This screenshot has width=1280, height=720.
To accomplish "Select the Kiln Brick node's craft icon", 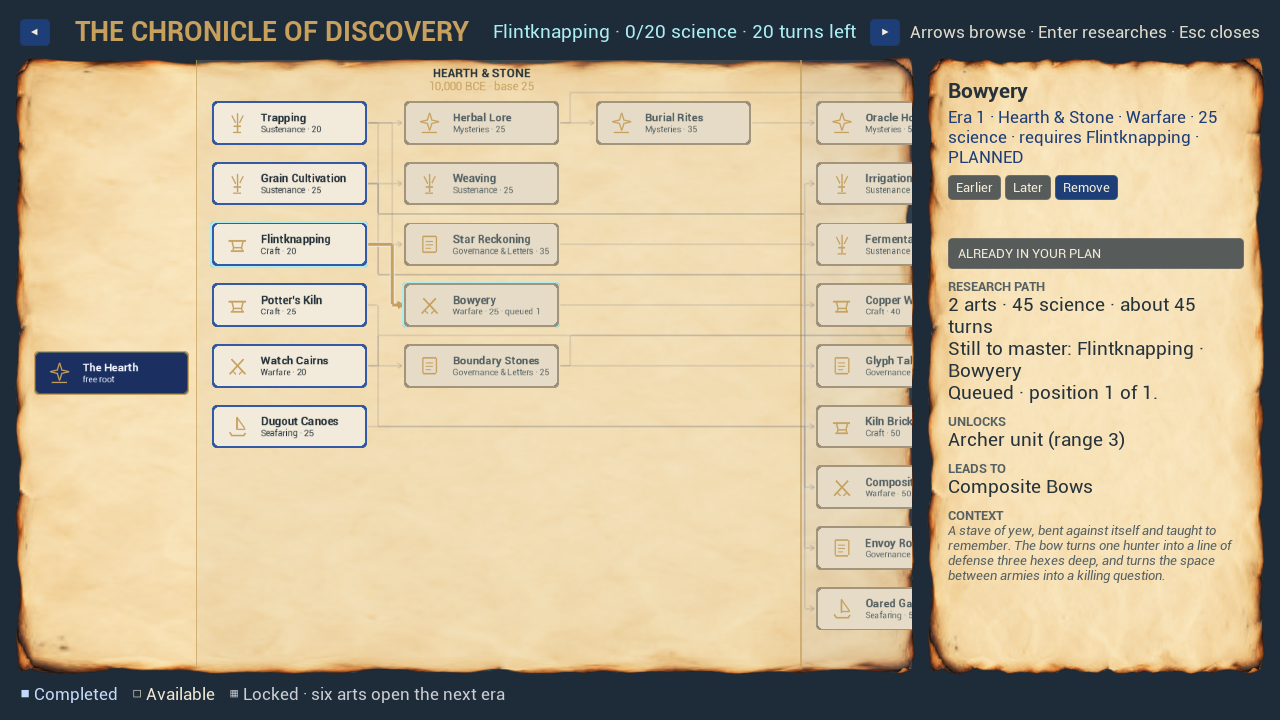I will 842,427.
